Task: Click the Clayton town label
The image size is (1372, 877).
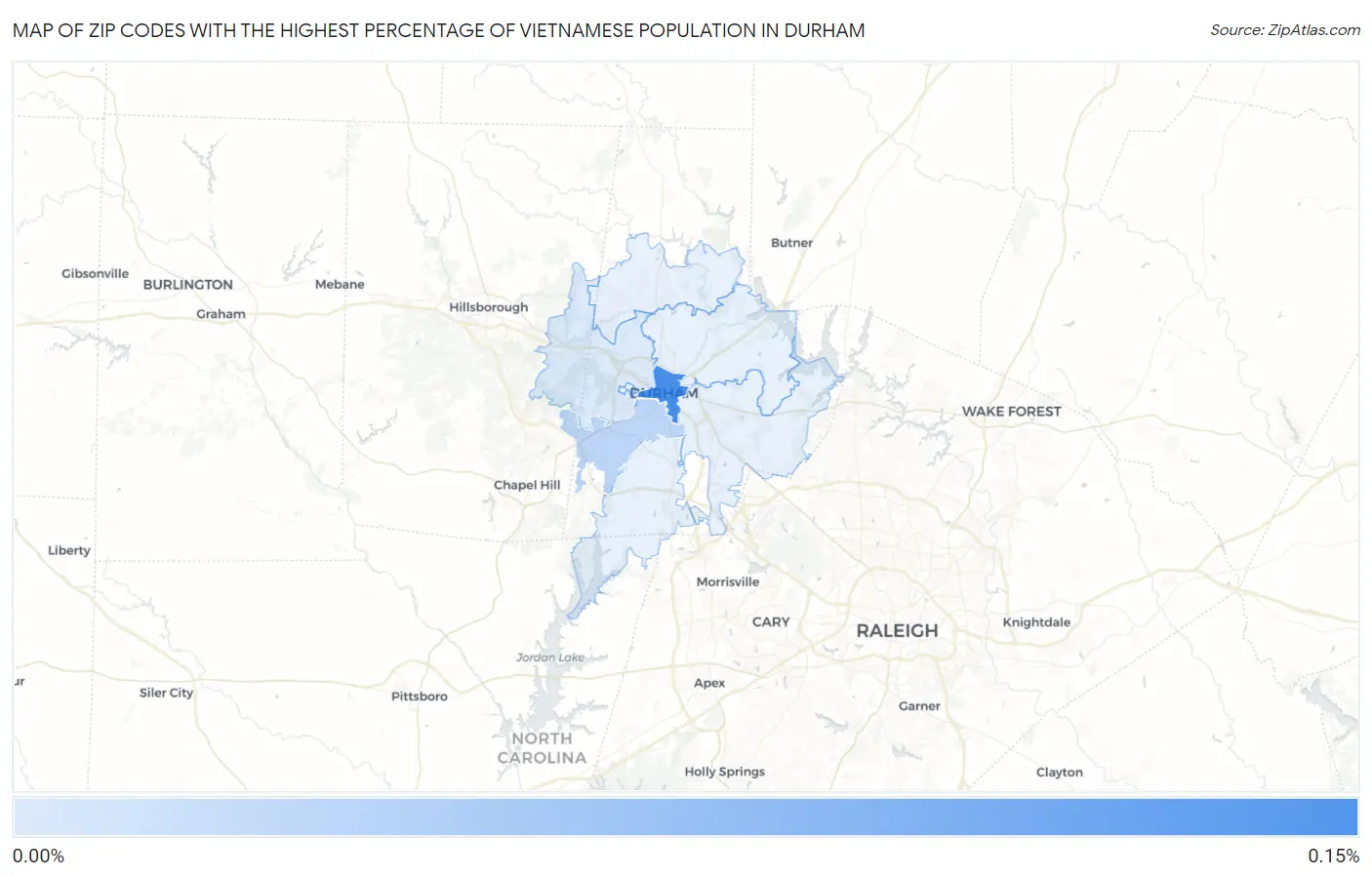Action: pos(1059,773)
